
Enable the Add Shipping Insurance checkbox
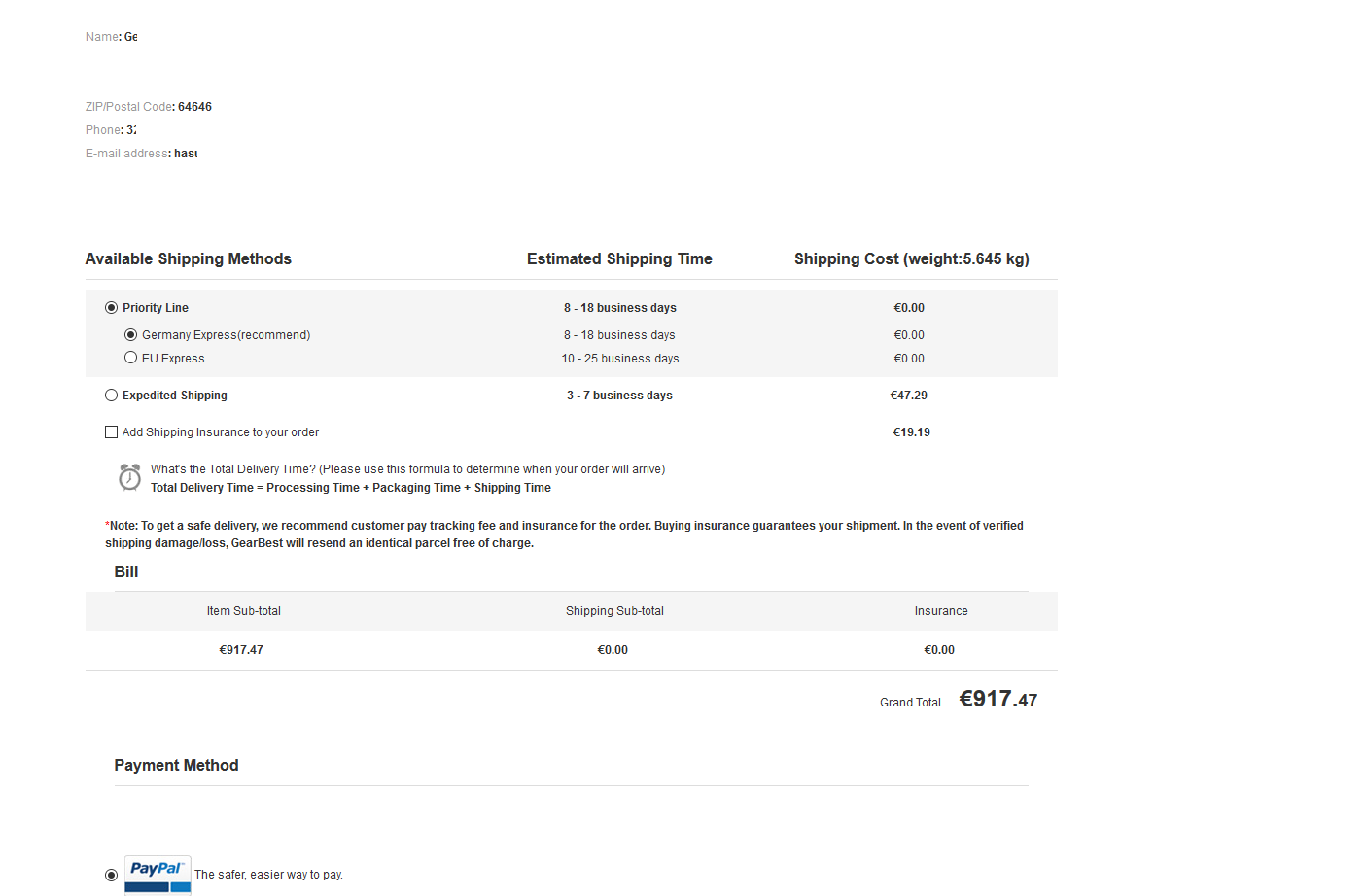(x=111, y=432)
